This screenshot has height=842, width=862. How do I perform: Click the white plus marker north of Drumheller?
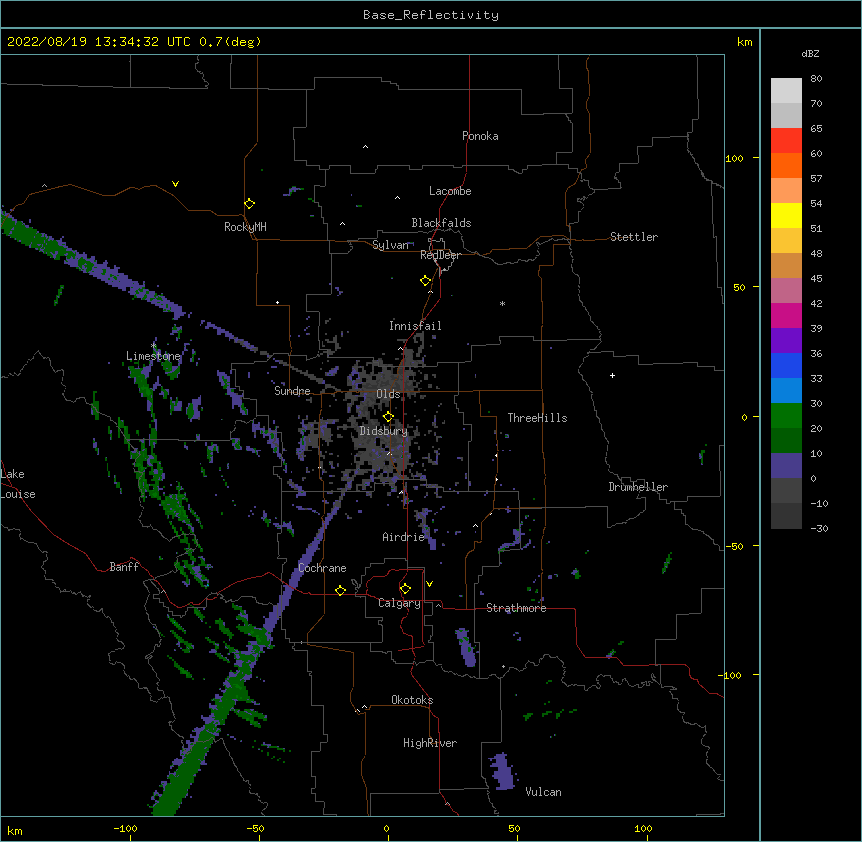point(612,375)
